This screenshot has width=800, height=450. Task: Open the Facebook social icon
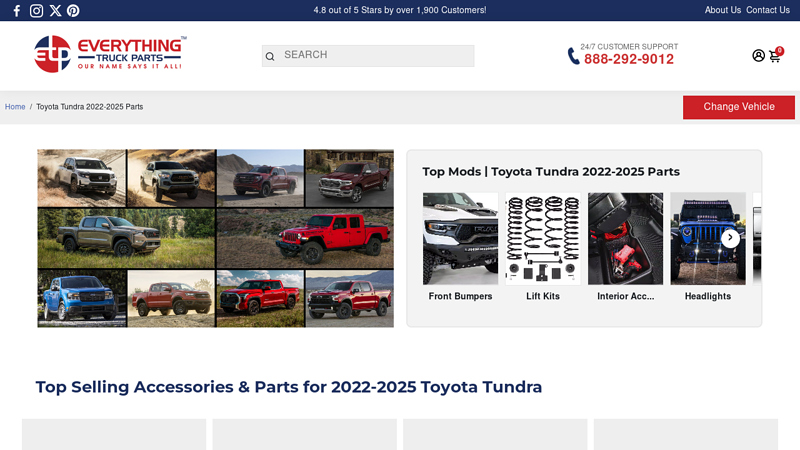point(17,11)
